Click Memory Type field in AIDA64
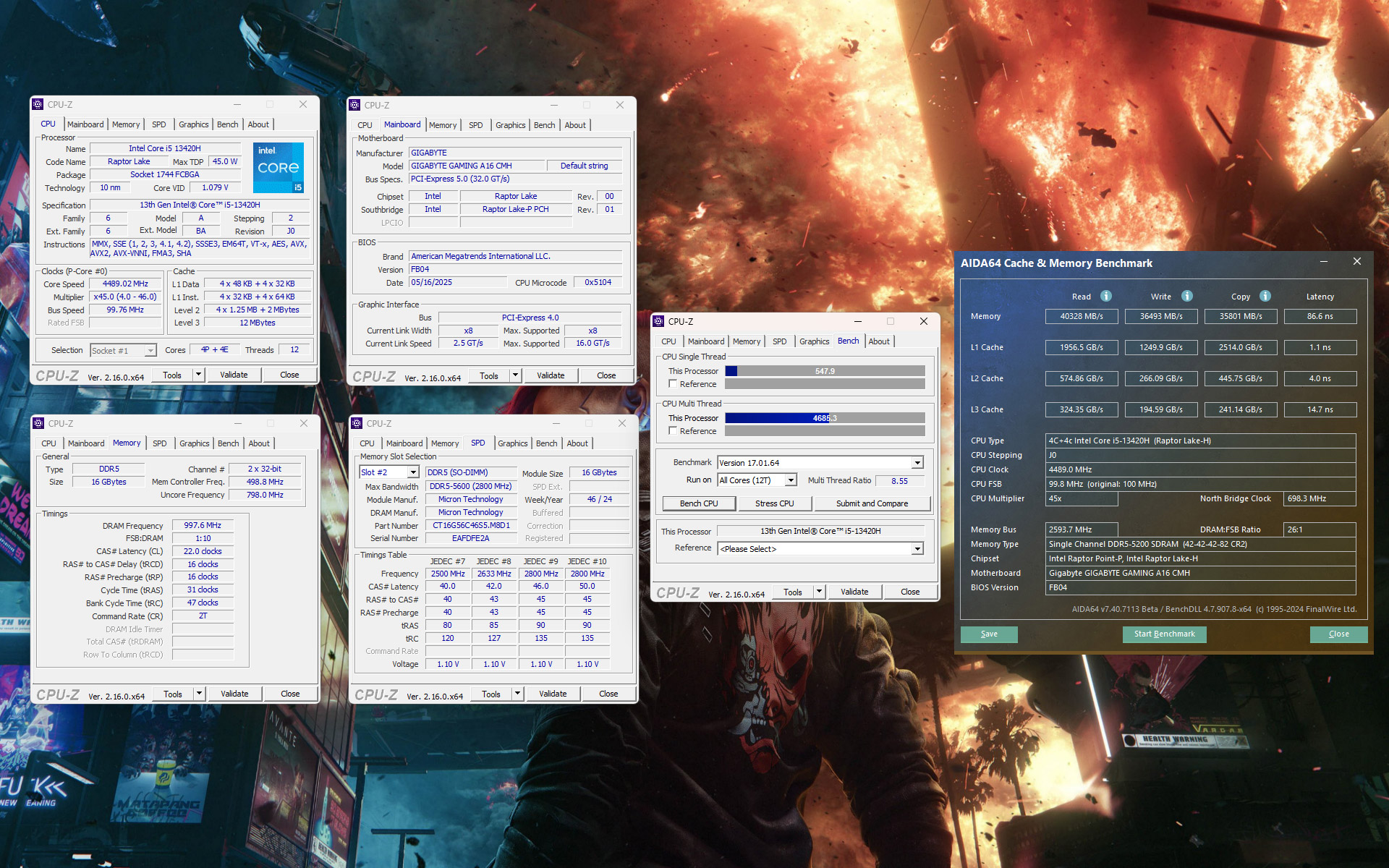 1200,544
